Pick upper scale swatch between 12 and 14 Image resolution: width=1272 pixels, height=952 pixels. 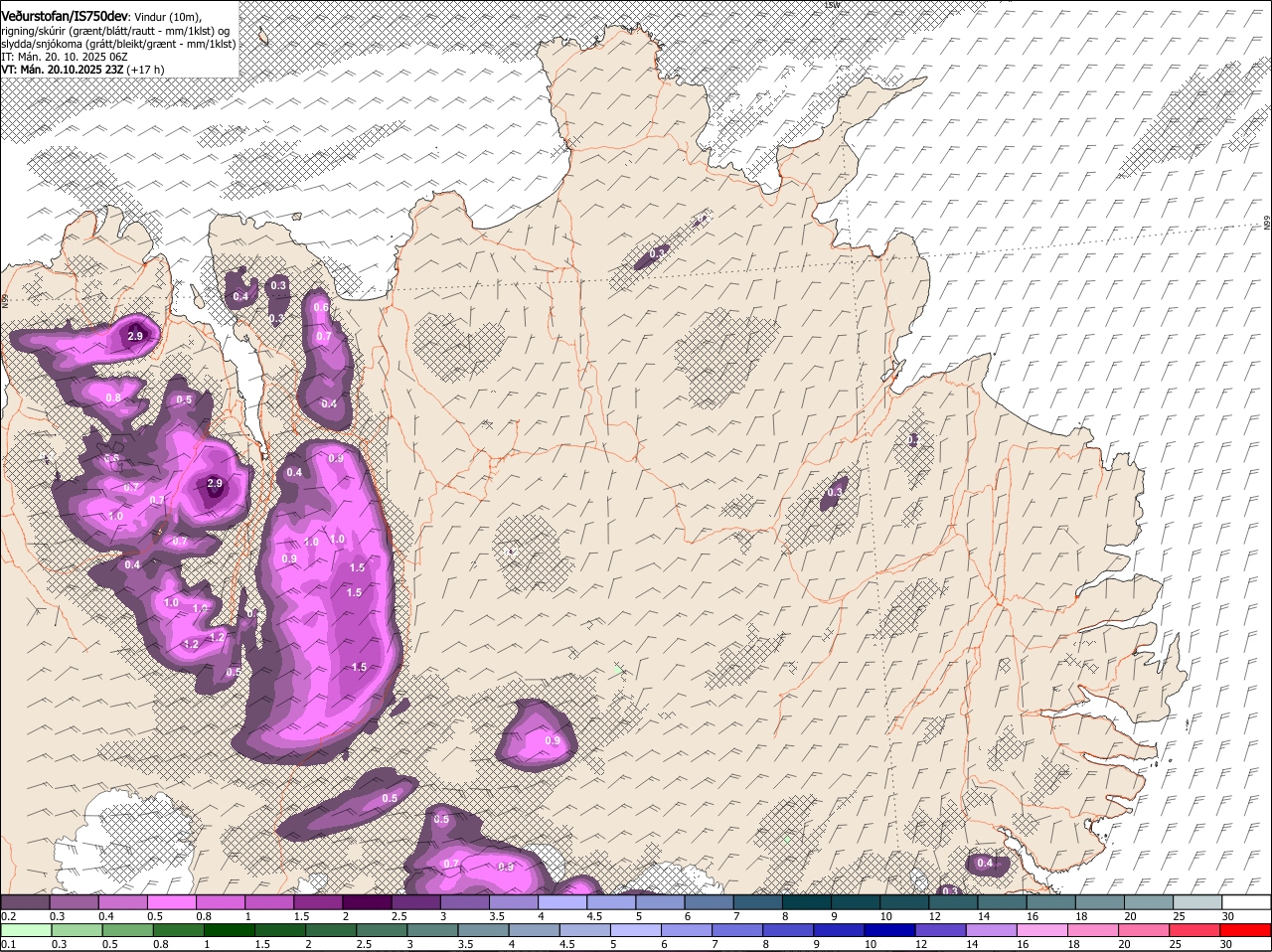[952, 902]
